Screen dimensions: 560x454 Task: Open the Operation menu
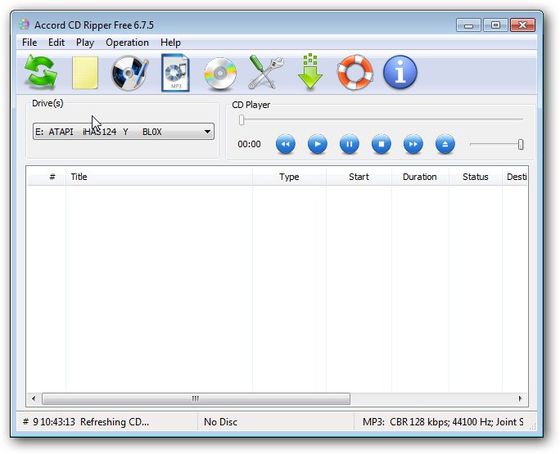pyautogui.click(x=127, y=43)
